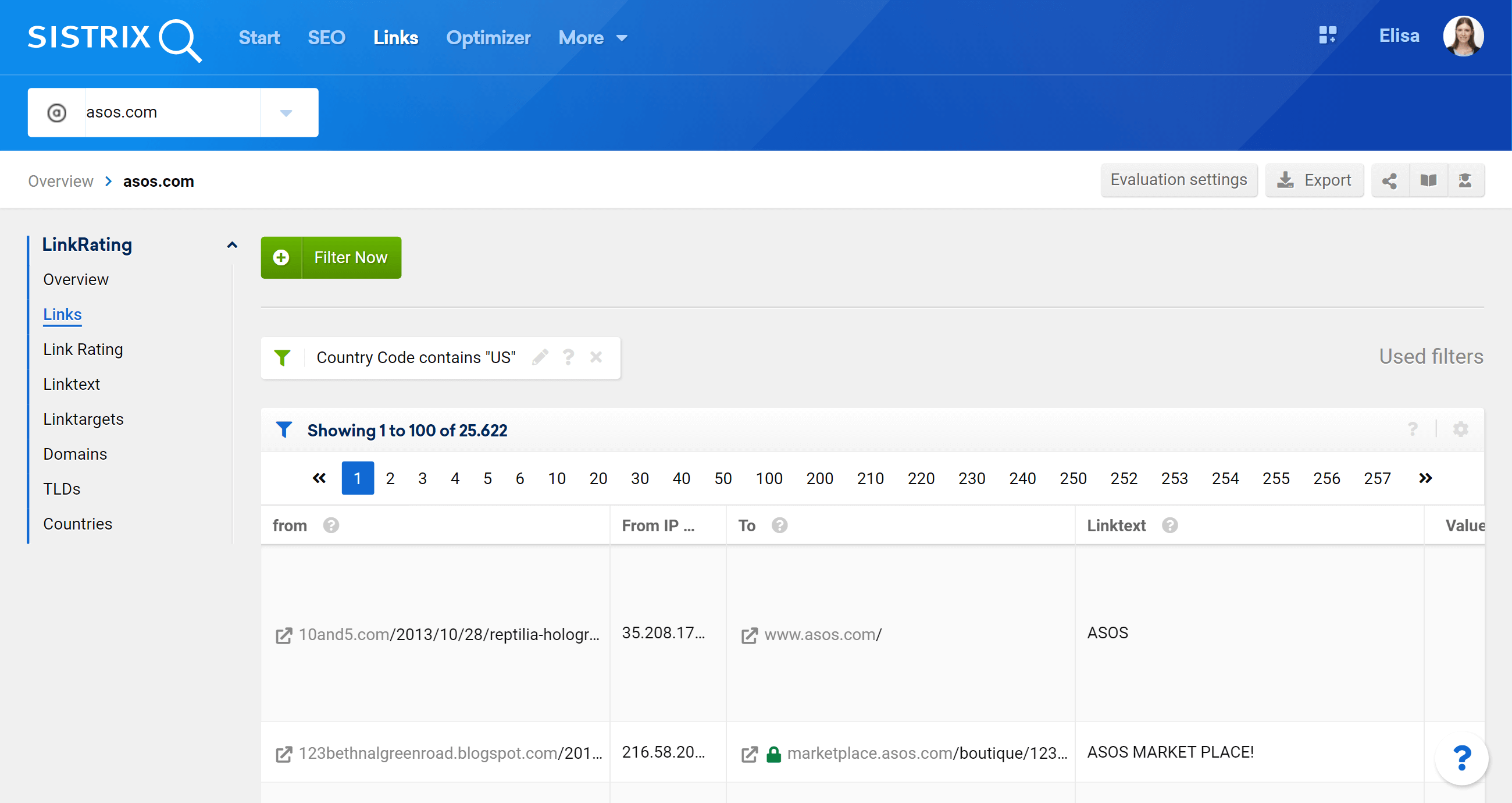Open help icon next to from column
The image size is (1512, 803).
click(331, 525)
